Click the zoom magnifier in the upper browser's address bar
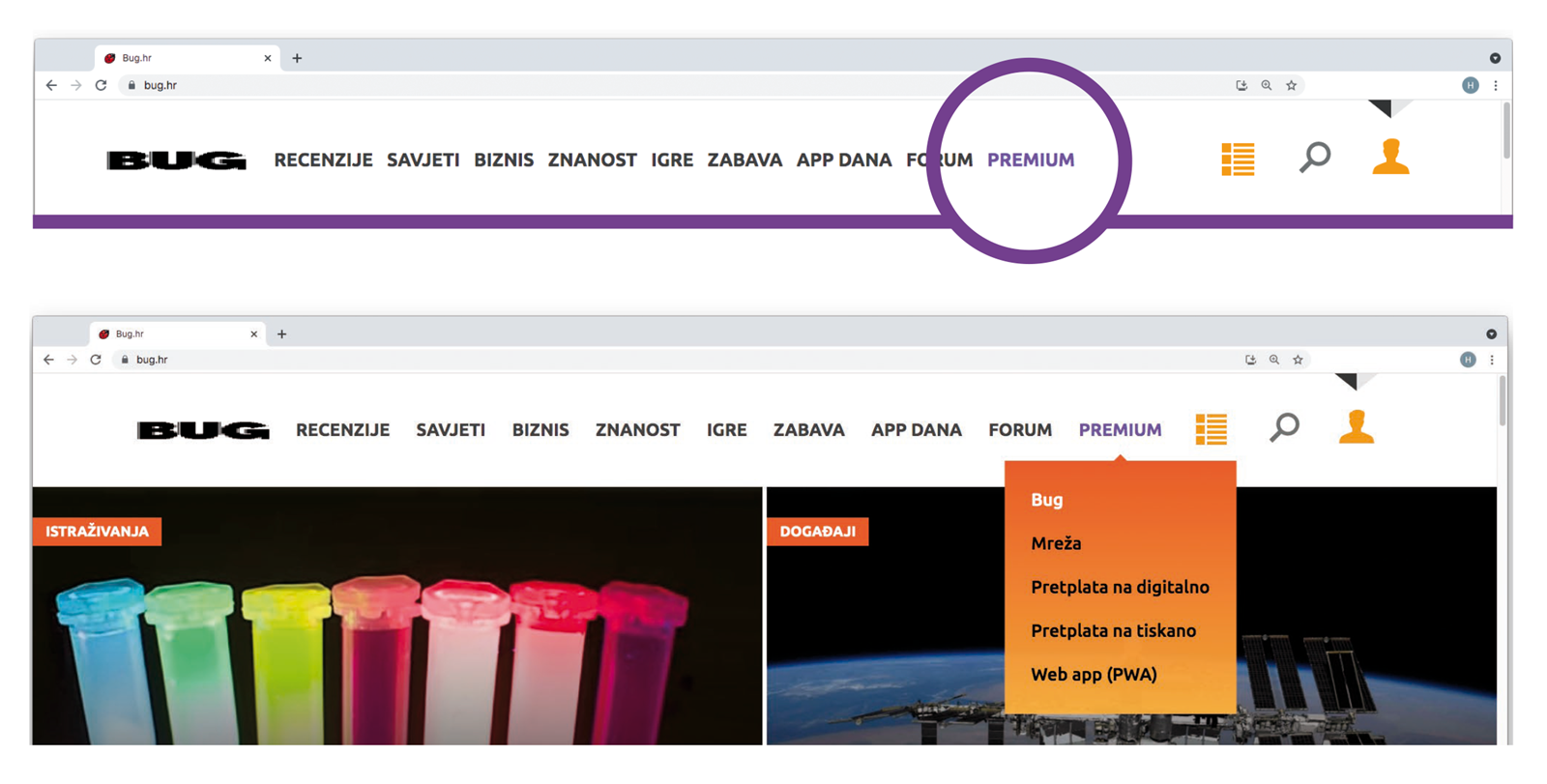The width and height of the screenshot is (1547, 784). coord(1267,85)
